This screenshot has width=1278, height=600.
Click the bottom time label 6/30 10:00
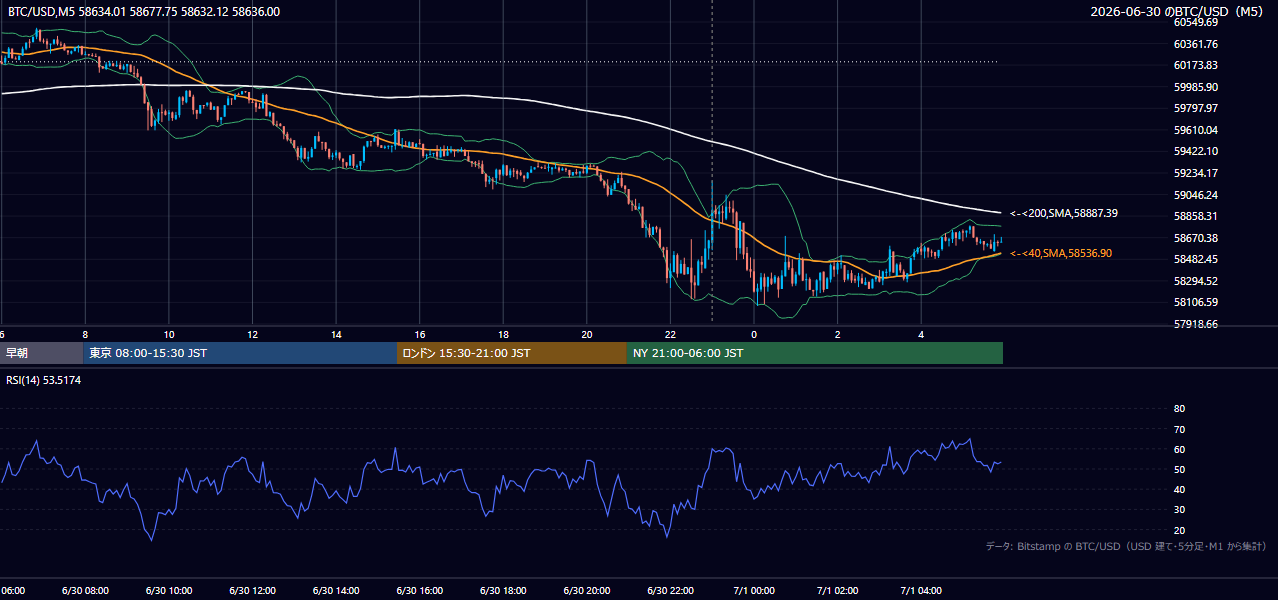point(168,591)
